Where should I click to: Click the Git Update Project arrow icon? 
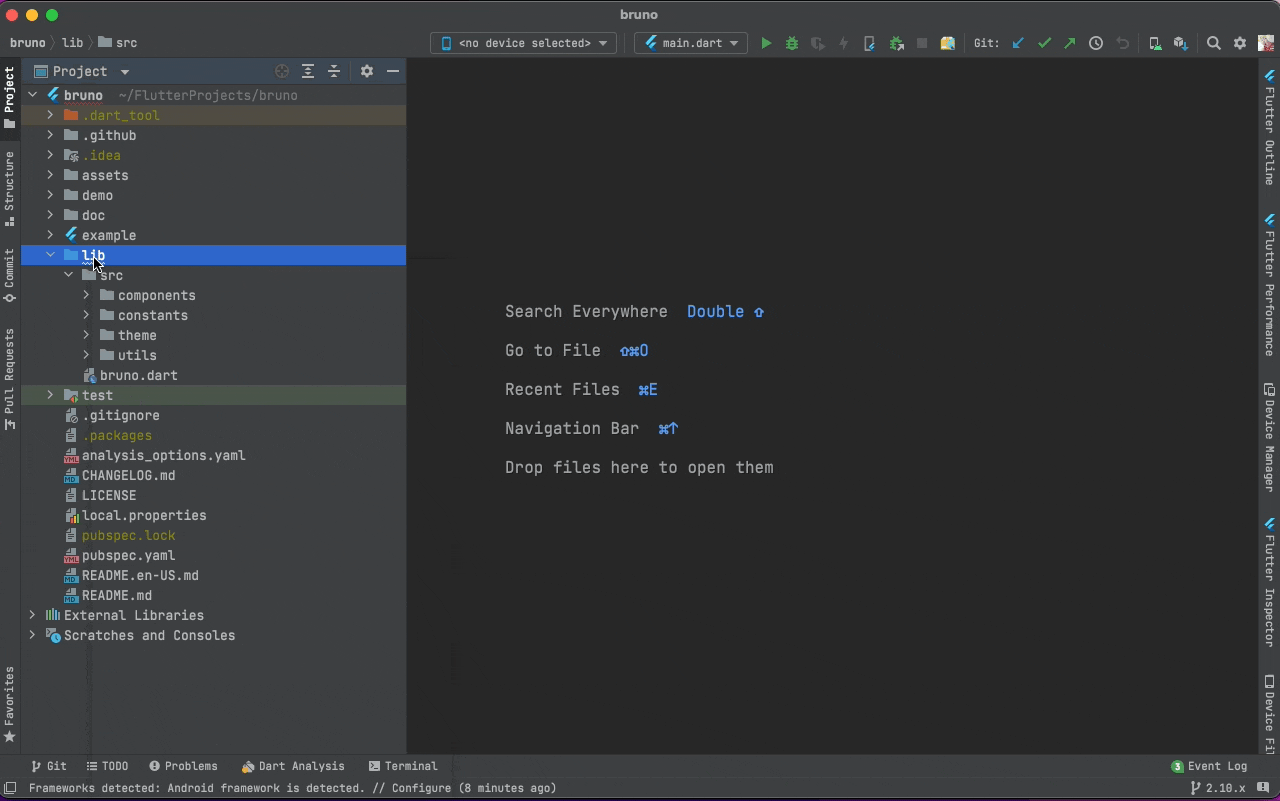[x=1018, y=43]
